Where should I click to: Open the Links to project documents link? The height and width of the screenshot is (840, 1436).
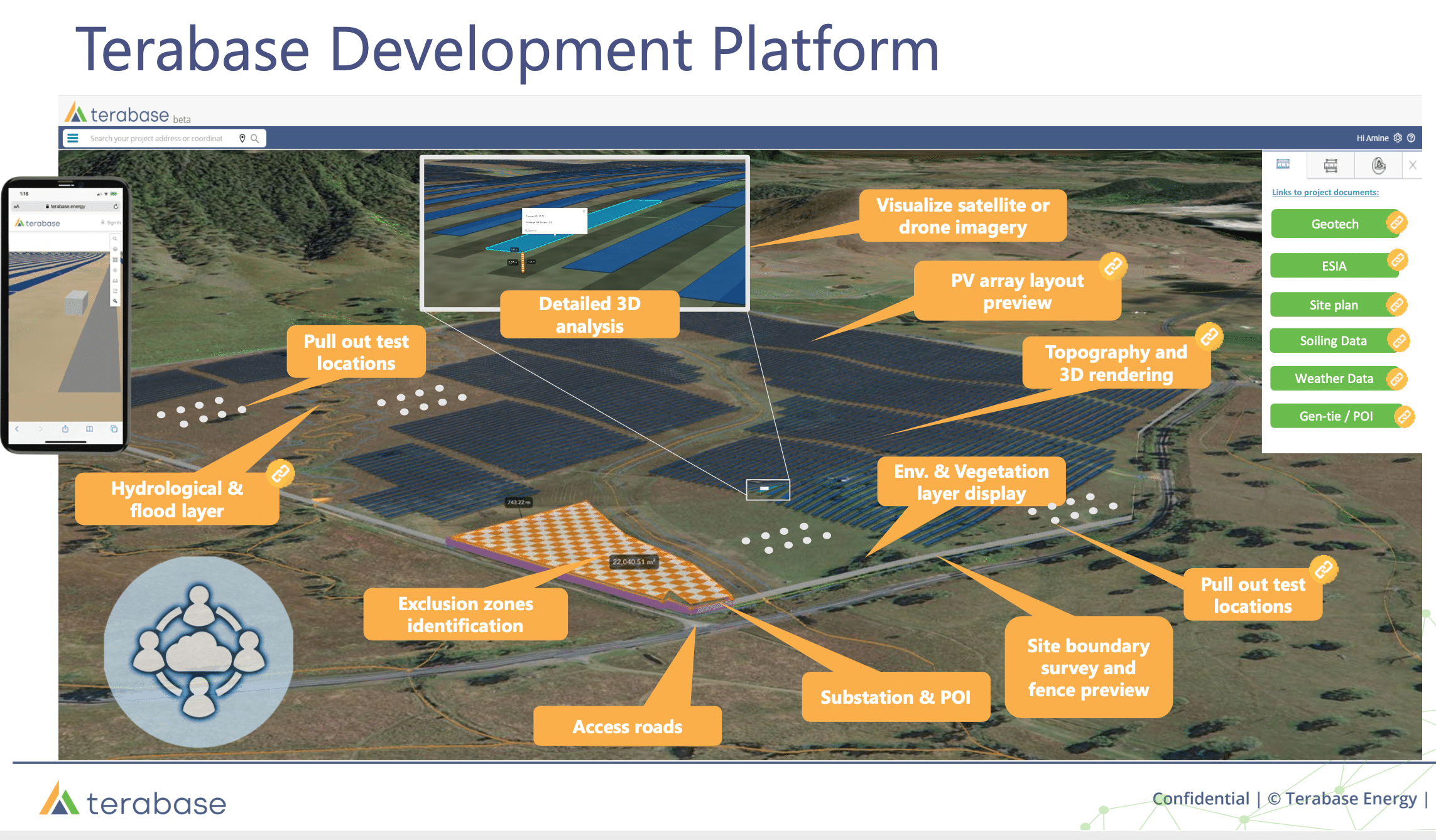pos(1326,192)
